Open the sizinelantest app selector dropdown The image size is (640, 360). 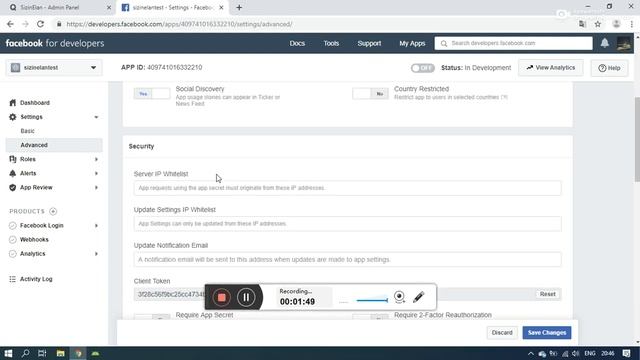coord(54,68)
